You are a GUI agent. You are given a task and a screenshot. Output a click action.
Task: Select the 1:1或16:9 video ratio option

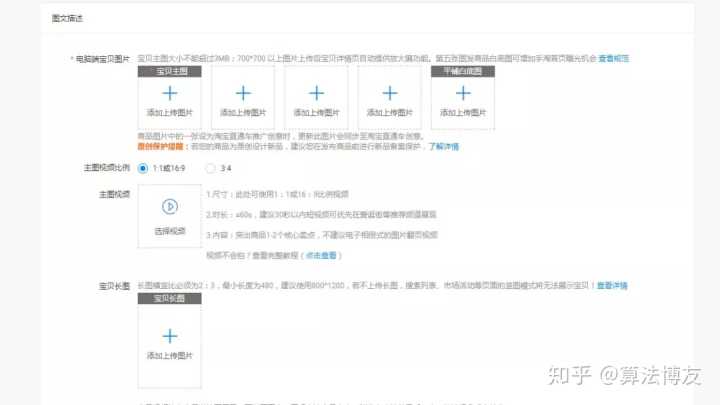point(143,168)
